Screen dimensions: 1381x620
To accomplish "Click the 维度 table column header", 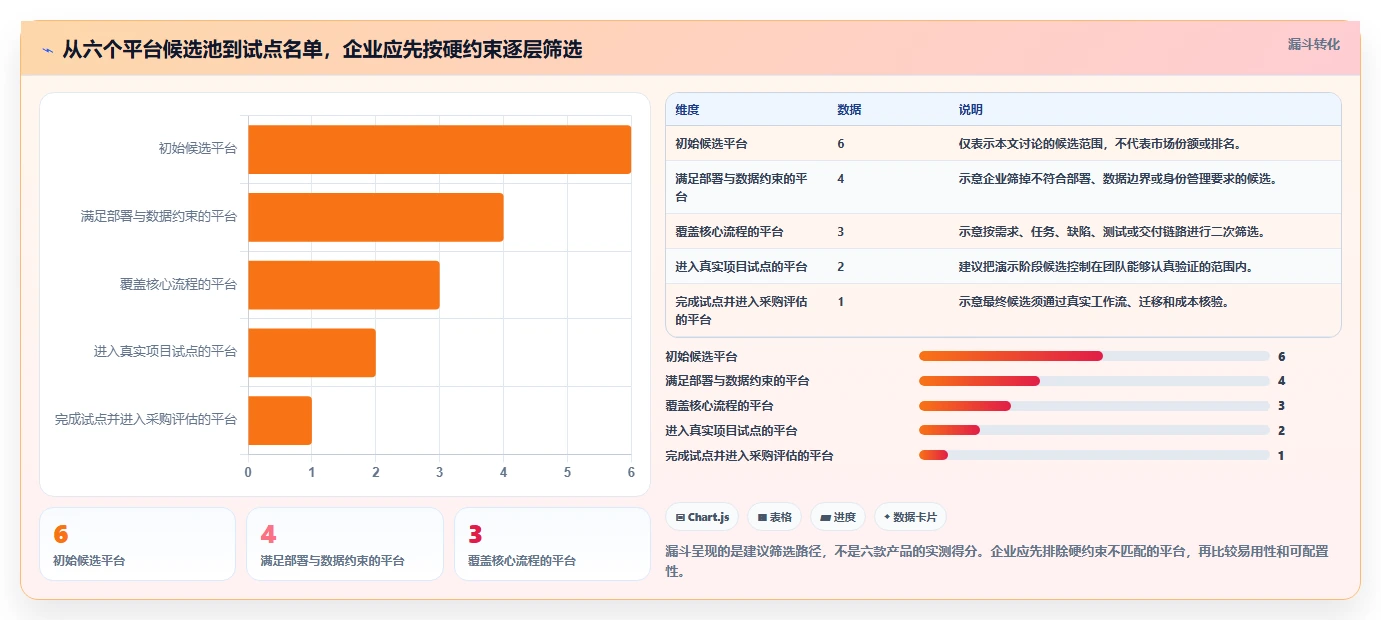I will (687, 110).
